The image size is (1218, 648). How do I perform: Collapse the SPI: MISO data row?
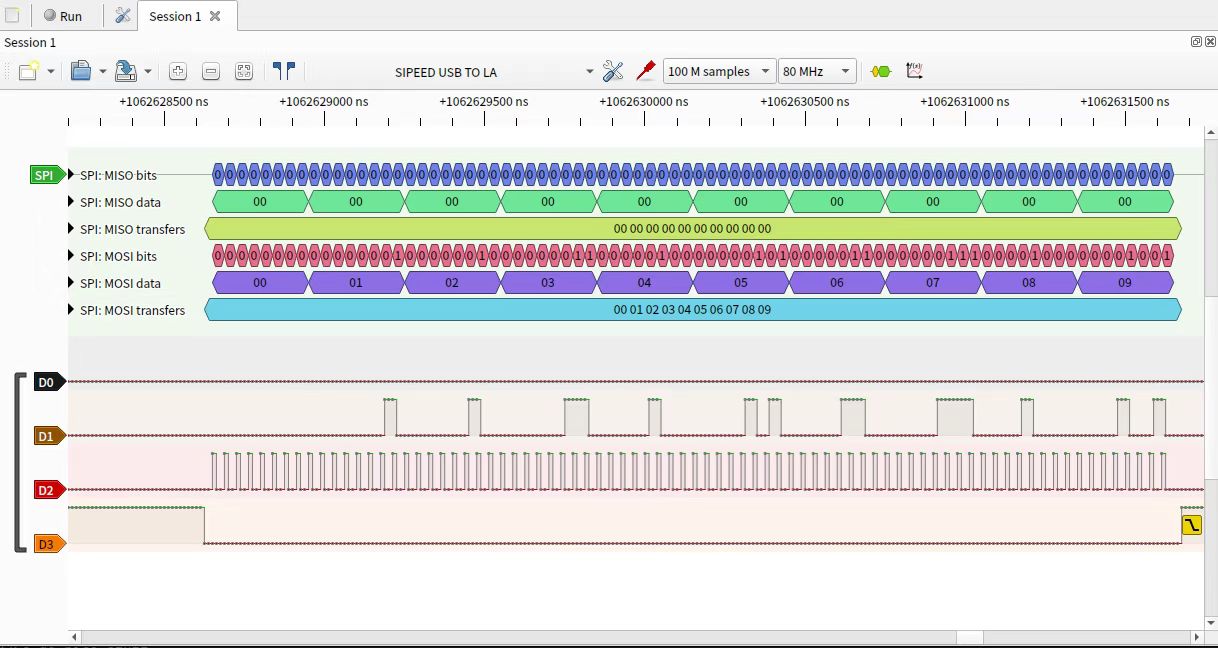pos(71,202)
